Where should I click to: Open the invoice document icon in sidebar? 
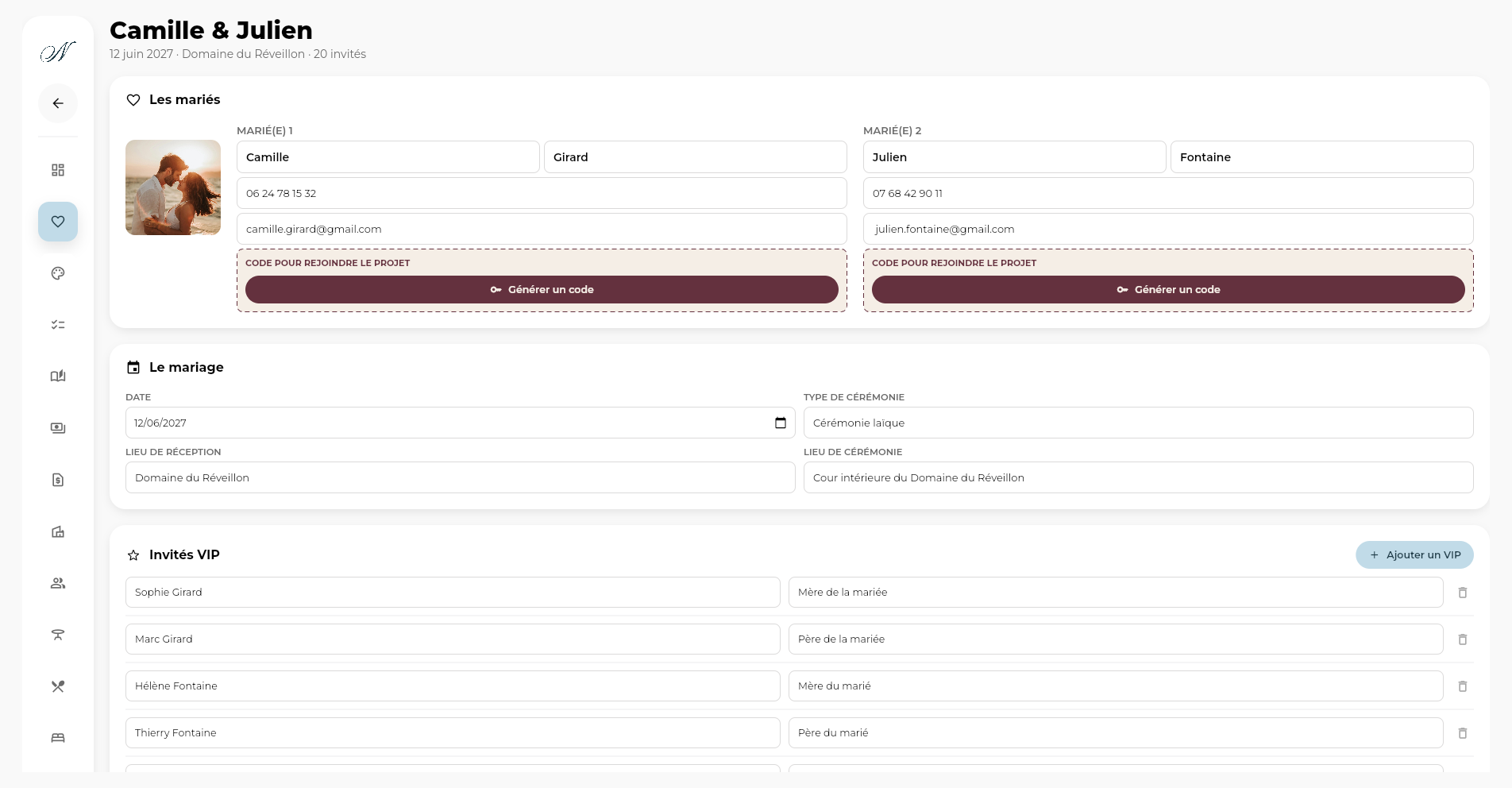58,480
